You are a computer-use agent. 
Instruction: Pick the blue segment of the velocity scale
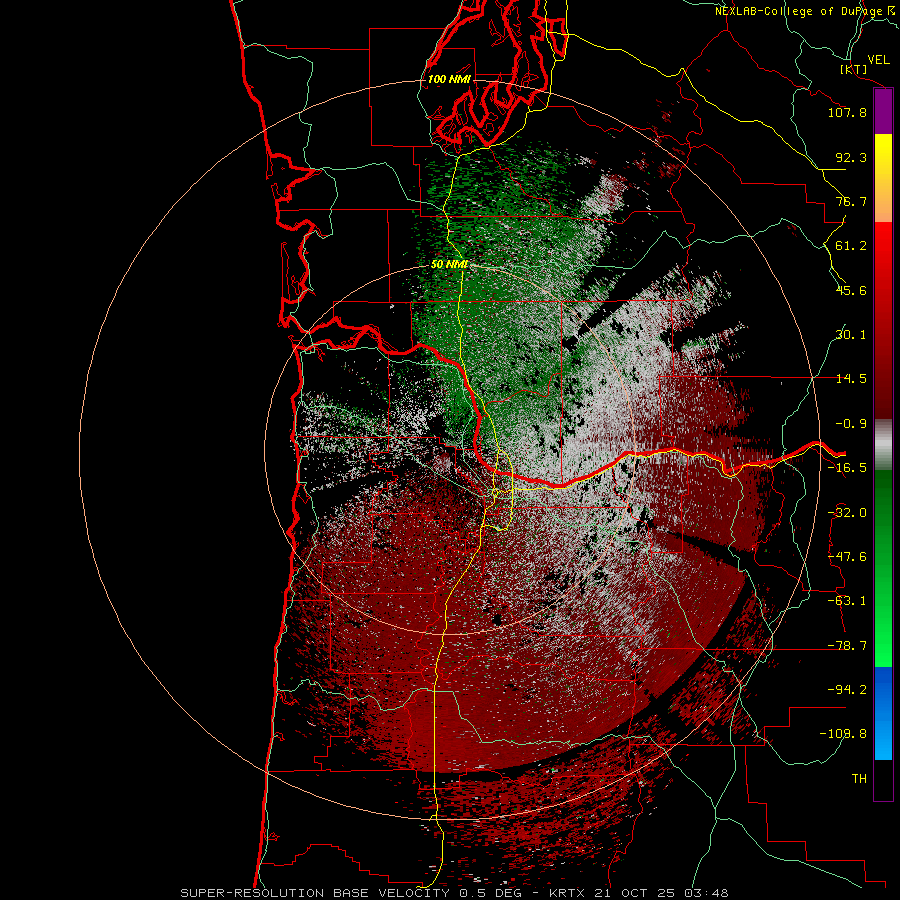[x=883, y=713]
